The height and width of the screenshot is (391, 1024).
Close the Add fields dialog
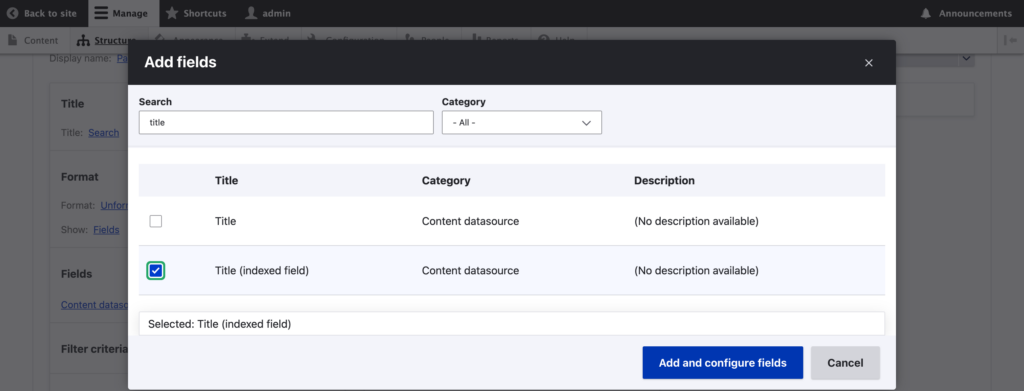coord(869,63)
